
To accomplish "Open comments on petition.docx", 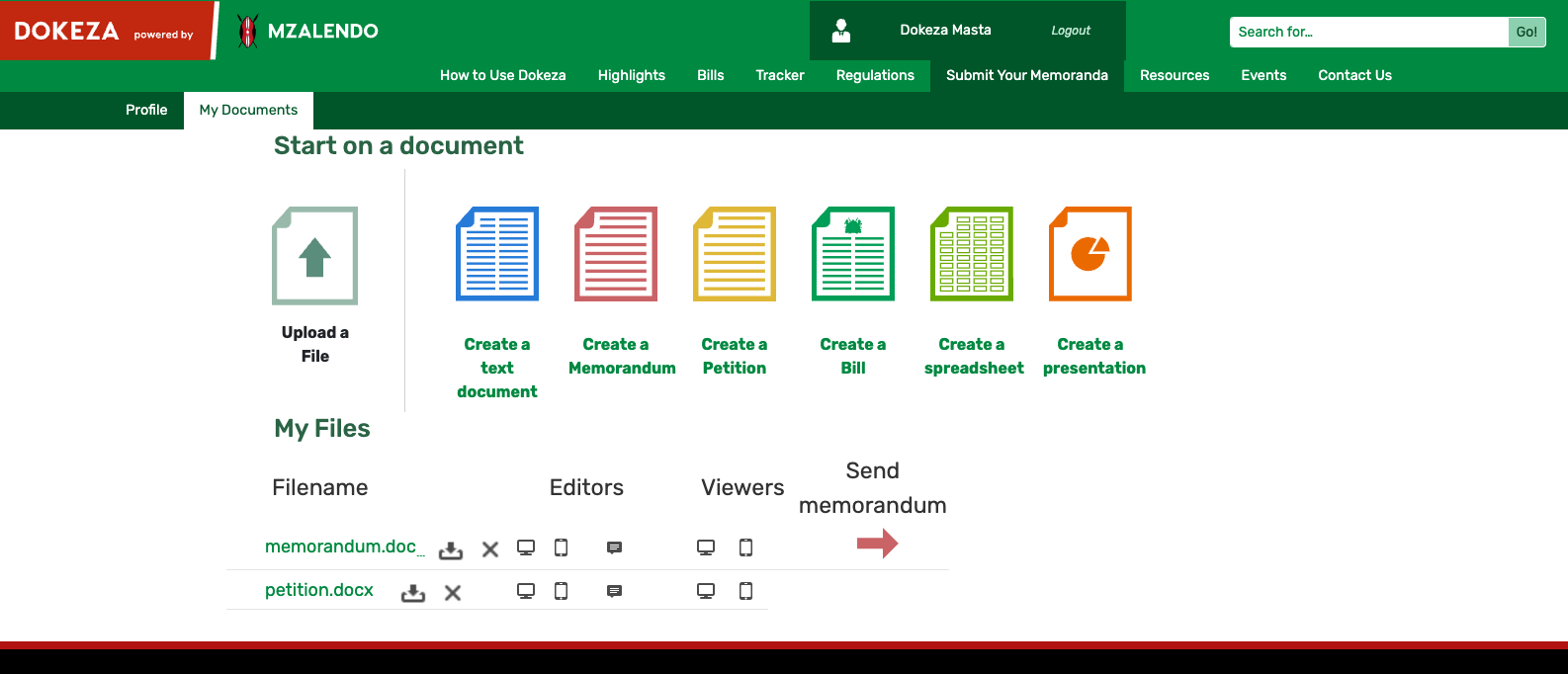I will tap(614, 591).
